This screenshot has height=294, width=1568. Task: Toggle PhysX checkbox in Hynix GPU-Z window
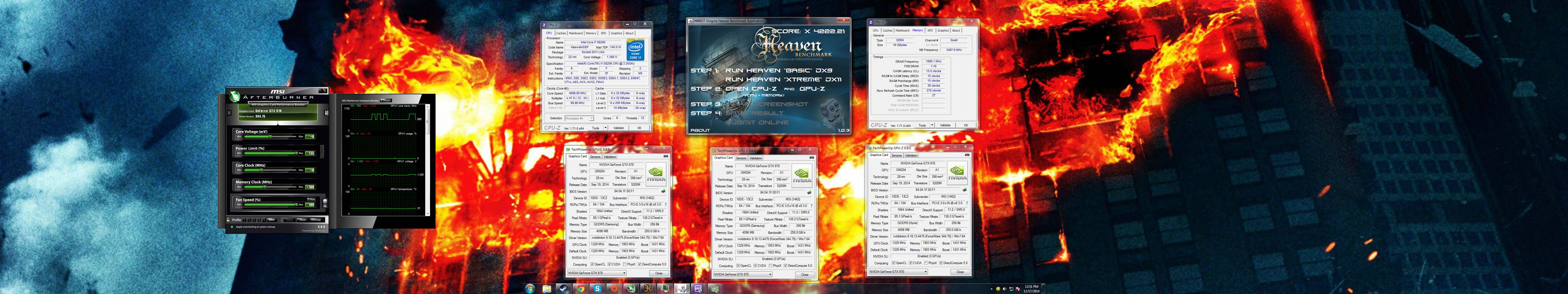[x=926, y=263]
